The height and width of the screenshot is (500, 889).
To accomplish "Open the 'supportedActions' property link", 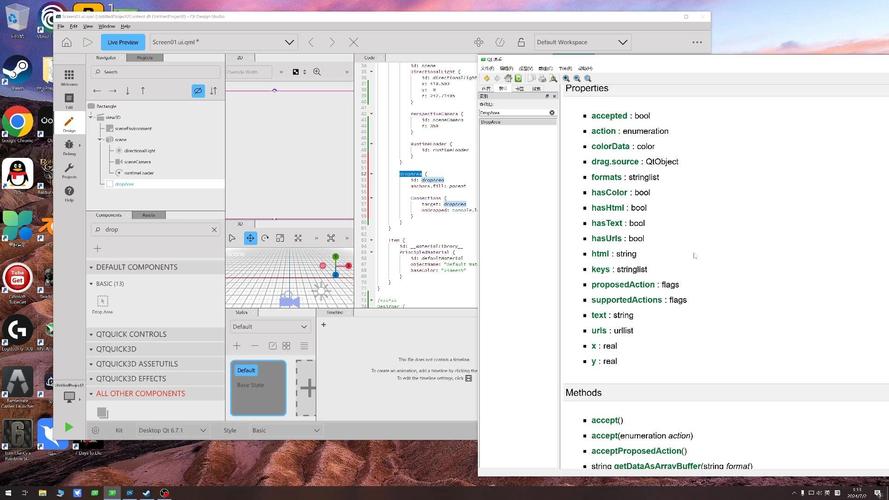I will [x=626, y=300].
